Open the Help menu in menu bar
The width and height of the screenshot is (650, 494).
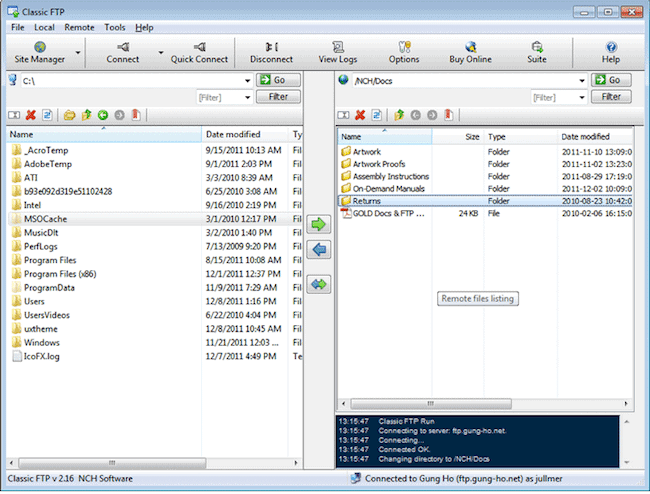point(144,27)
